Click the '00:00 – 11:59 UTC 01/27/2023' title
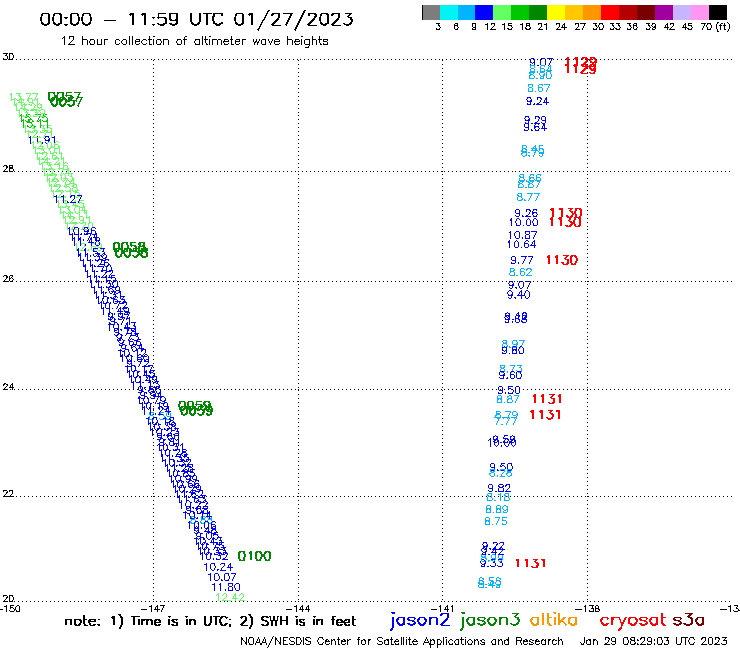Image resolution: width=740 pixels, height=650 pixels. point(196,19)
